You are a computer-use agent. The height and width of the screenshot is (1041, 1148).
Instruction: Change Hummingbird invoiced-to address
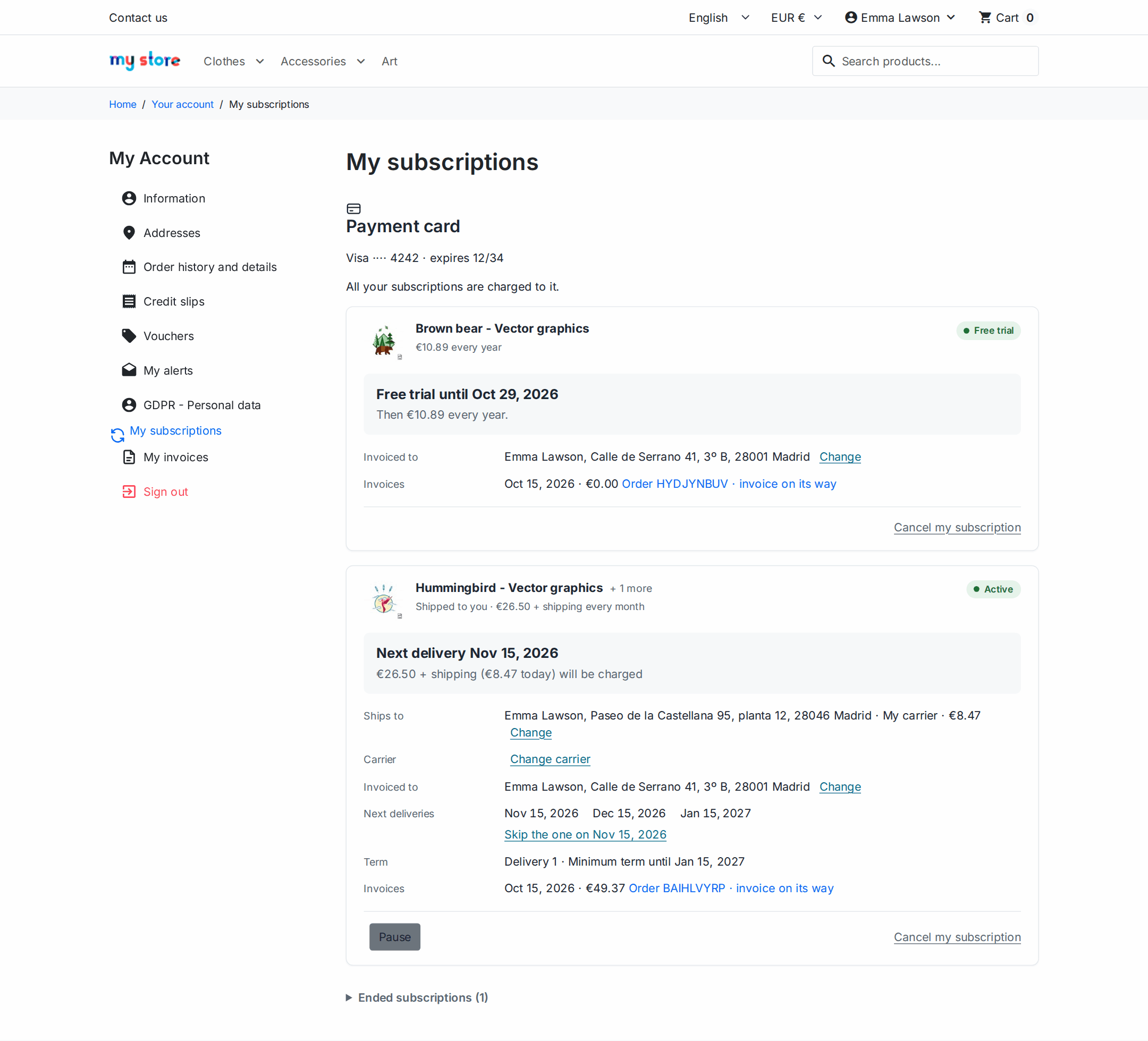point(840,786)
